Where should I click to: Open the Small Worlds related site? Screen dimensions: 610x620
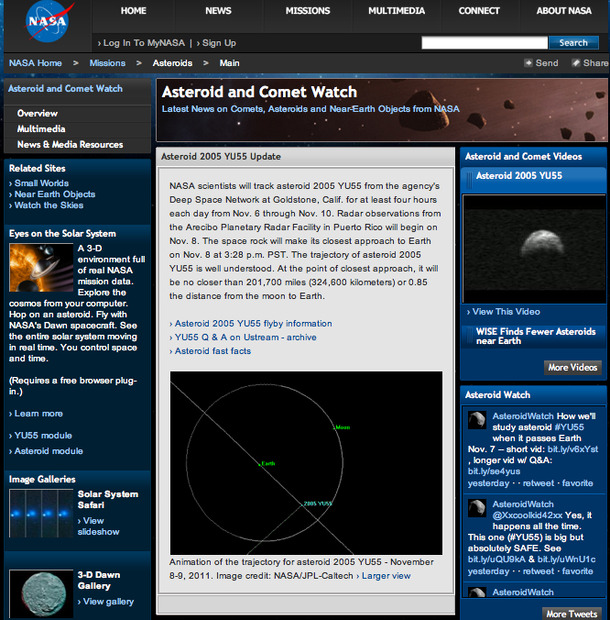point(41,183)
